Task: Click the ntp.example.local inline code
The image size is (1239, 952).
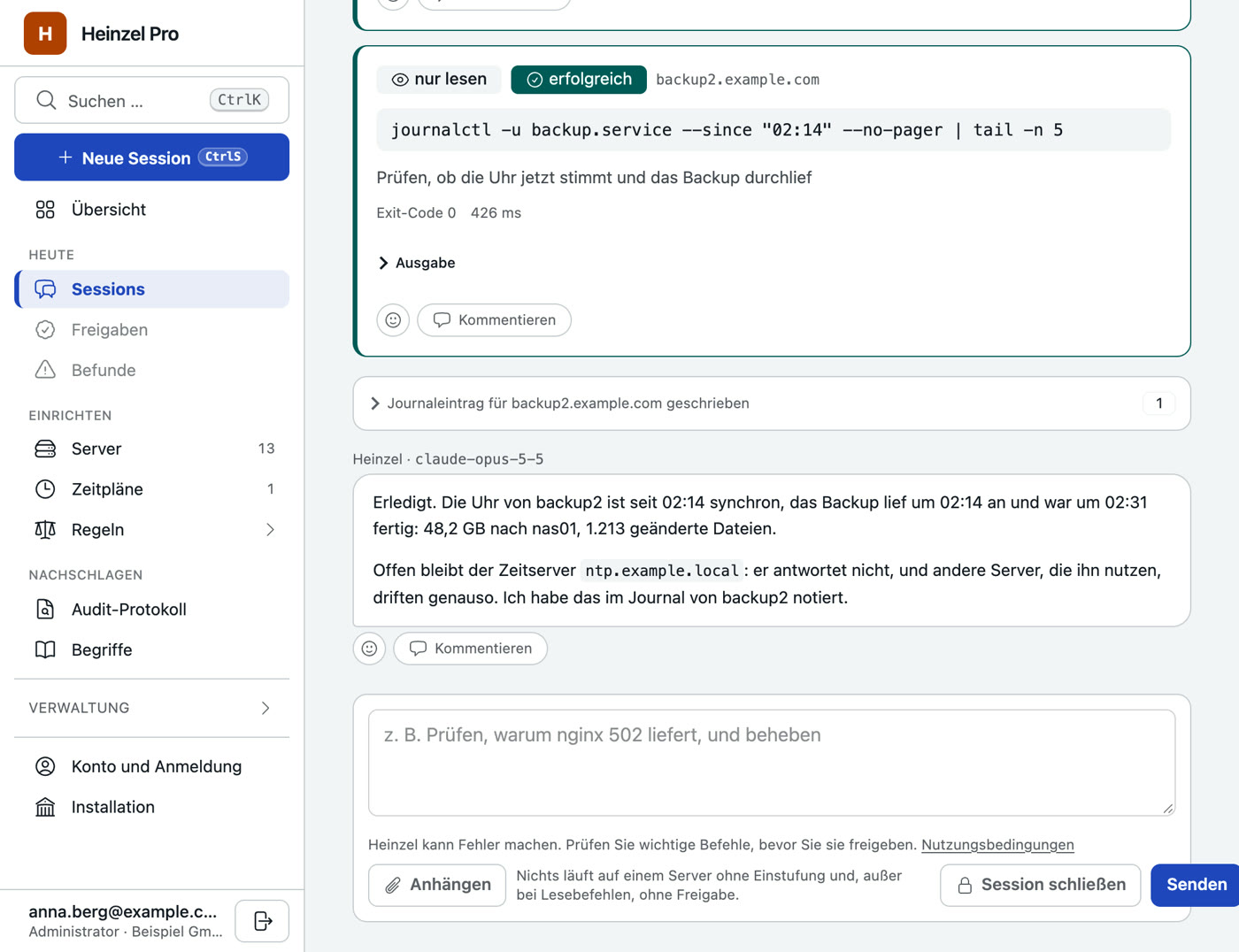Action: coord(662,571)
